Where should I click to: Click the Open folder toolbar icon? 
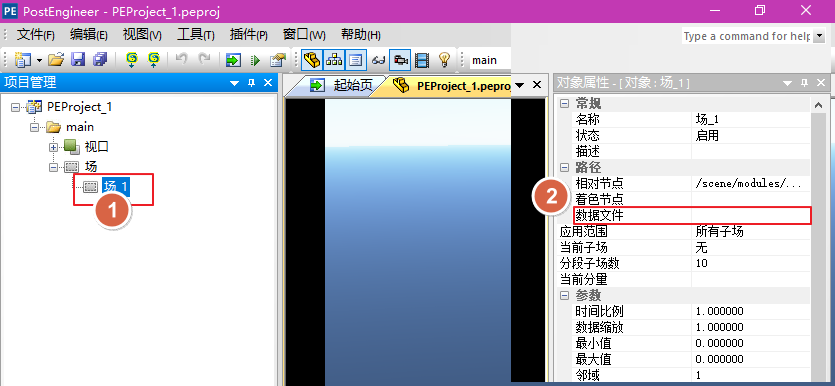click(x=56, y=60)
